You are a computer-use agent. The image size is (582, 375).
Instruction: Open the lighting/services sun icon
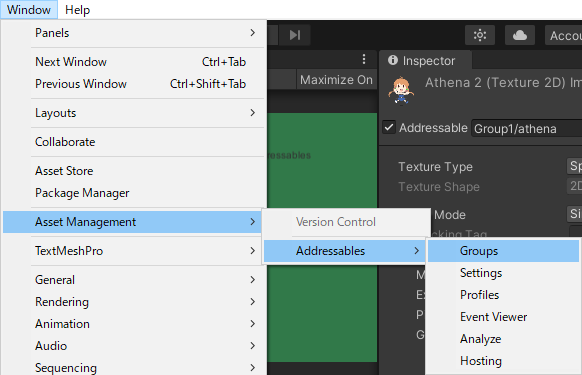click(480, 35)
